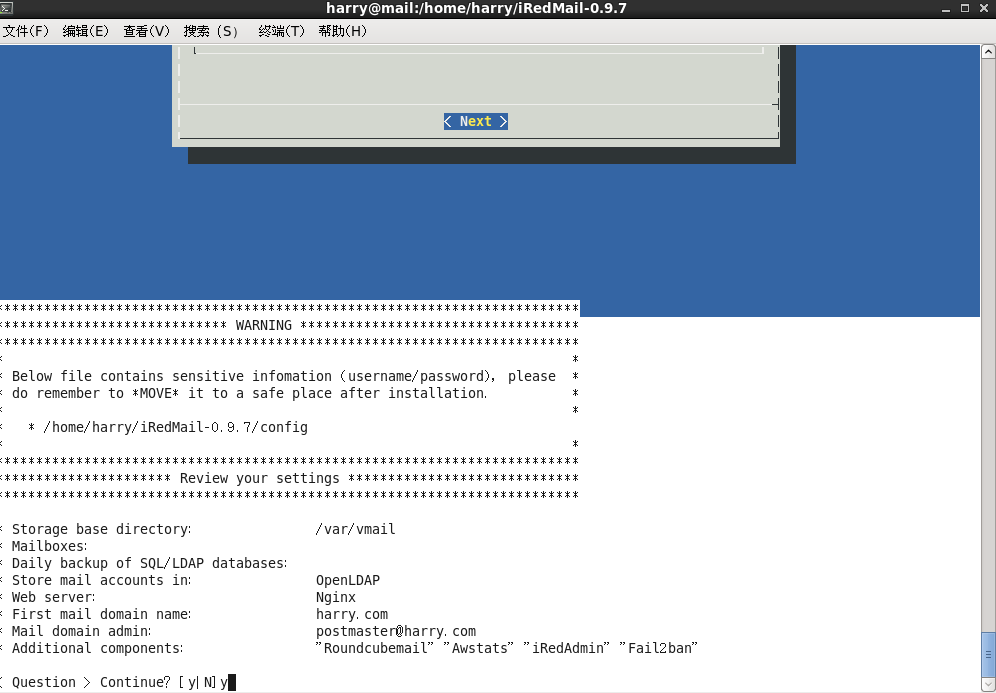Click the "Awstats" component text
Screen dimensions: 996x693
click(479, 649)
